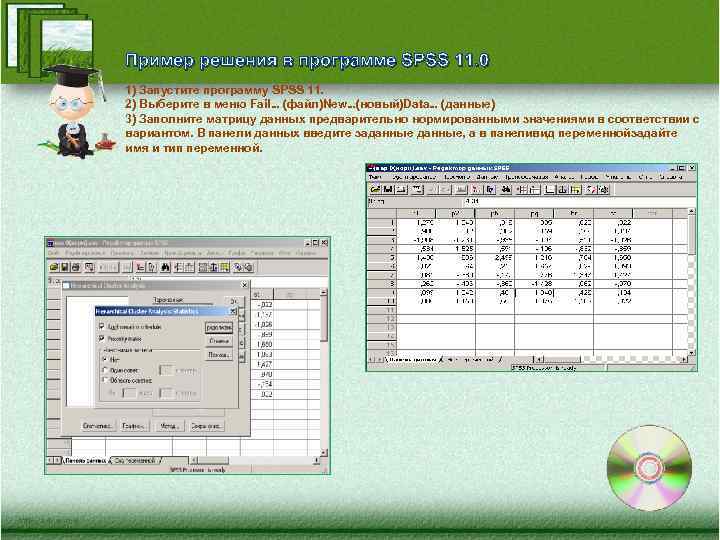The width and height of the screenshot is (720, 540).
Task: Click scroll-right arrow in right window's horizontal scrollbar
Action: [x=684, y=359]
